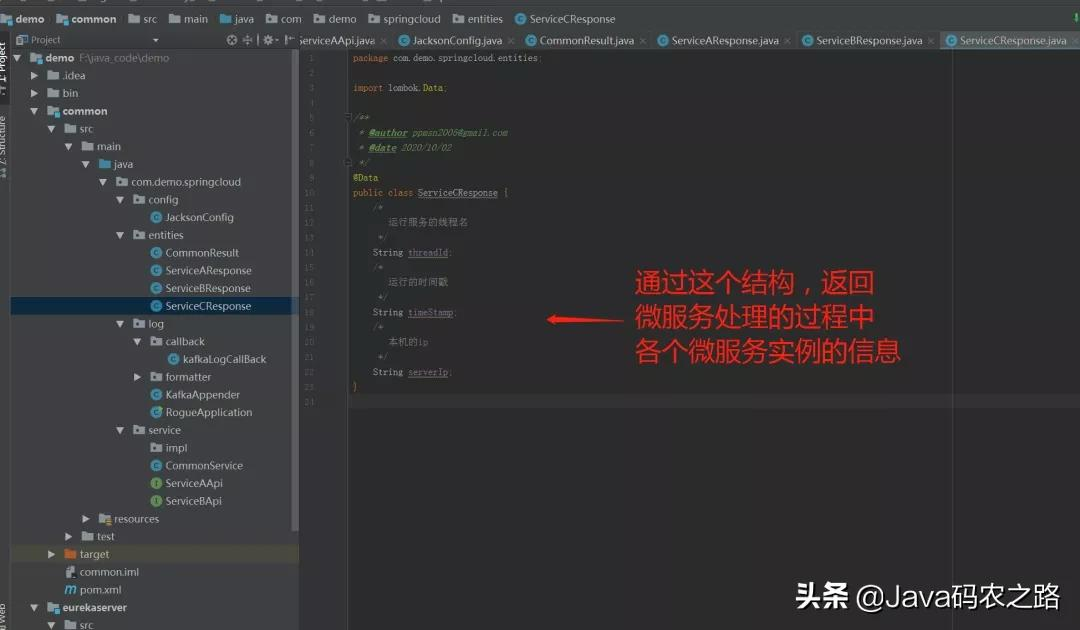Open kafkaLogCallBack class in the tree

(x=224, y=359)
